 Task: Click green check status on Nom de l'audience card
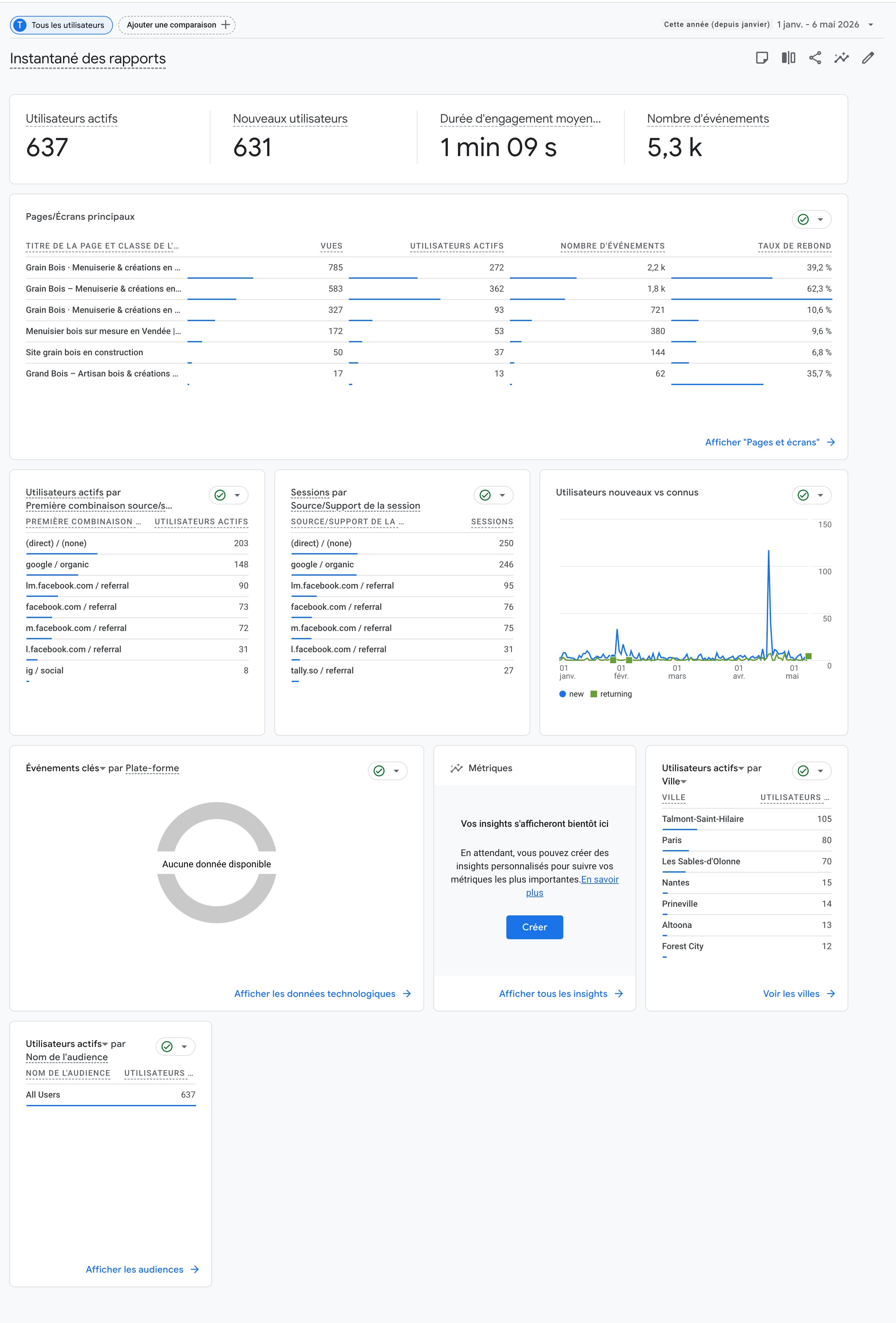coord(167,1046)
